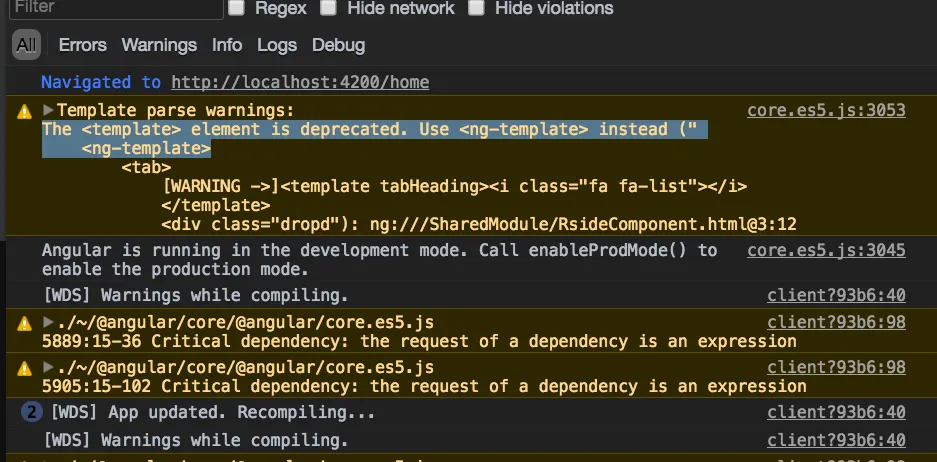Select the Logs filter
937x462 pixels.
click(277, 45)
